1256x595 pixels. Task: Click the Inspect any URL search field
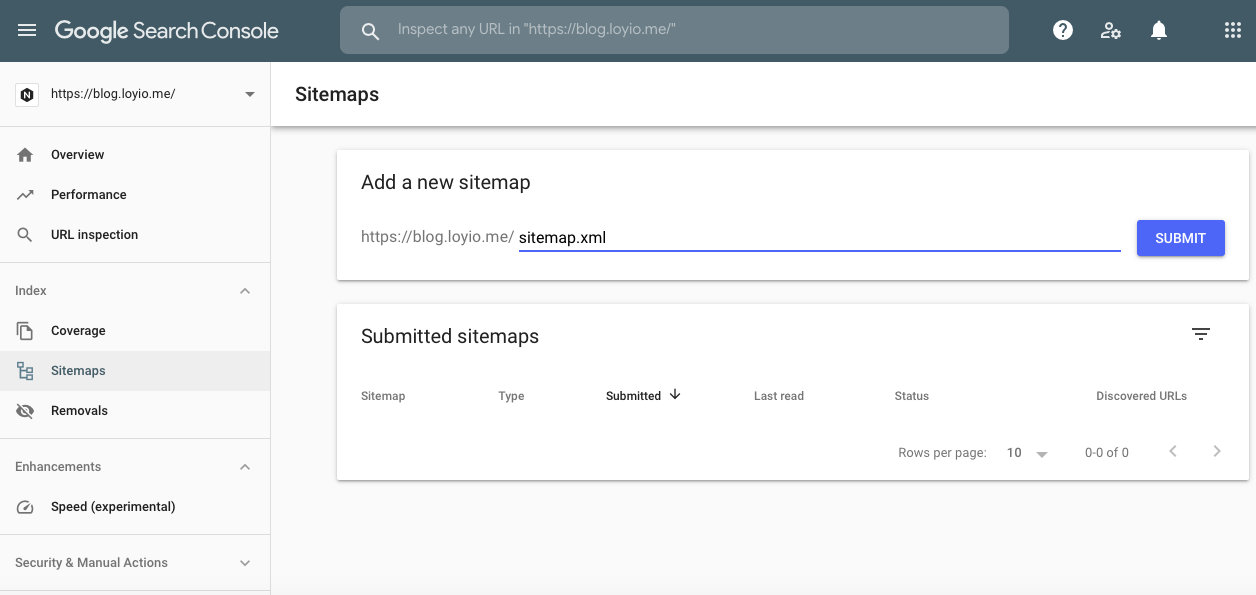pyautogui.click(x=674, y=30)
